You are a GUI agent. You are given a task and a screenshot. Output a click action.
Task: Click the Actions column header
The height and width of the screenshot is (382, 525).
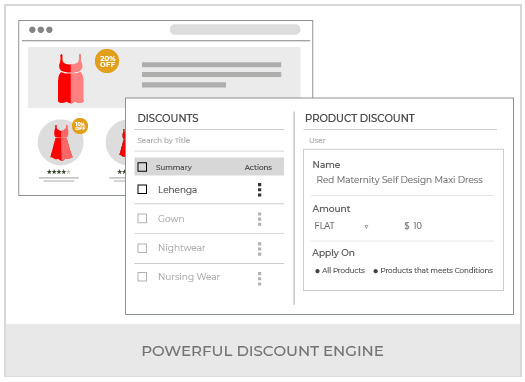258,167
